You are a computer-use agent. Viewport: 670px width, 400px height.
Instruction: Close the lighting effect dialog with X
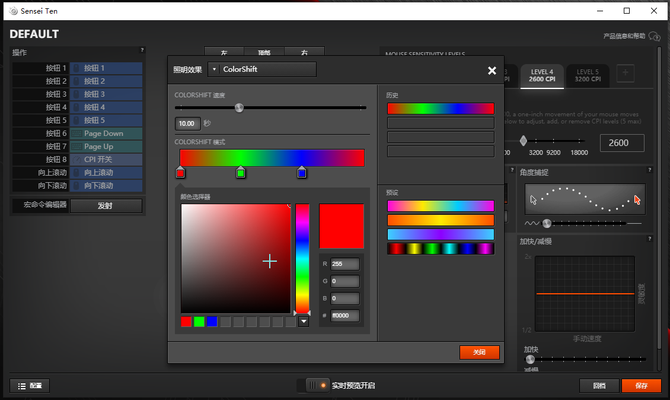[491, 71]
